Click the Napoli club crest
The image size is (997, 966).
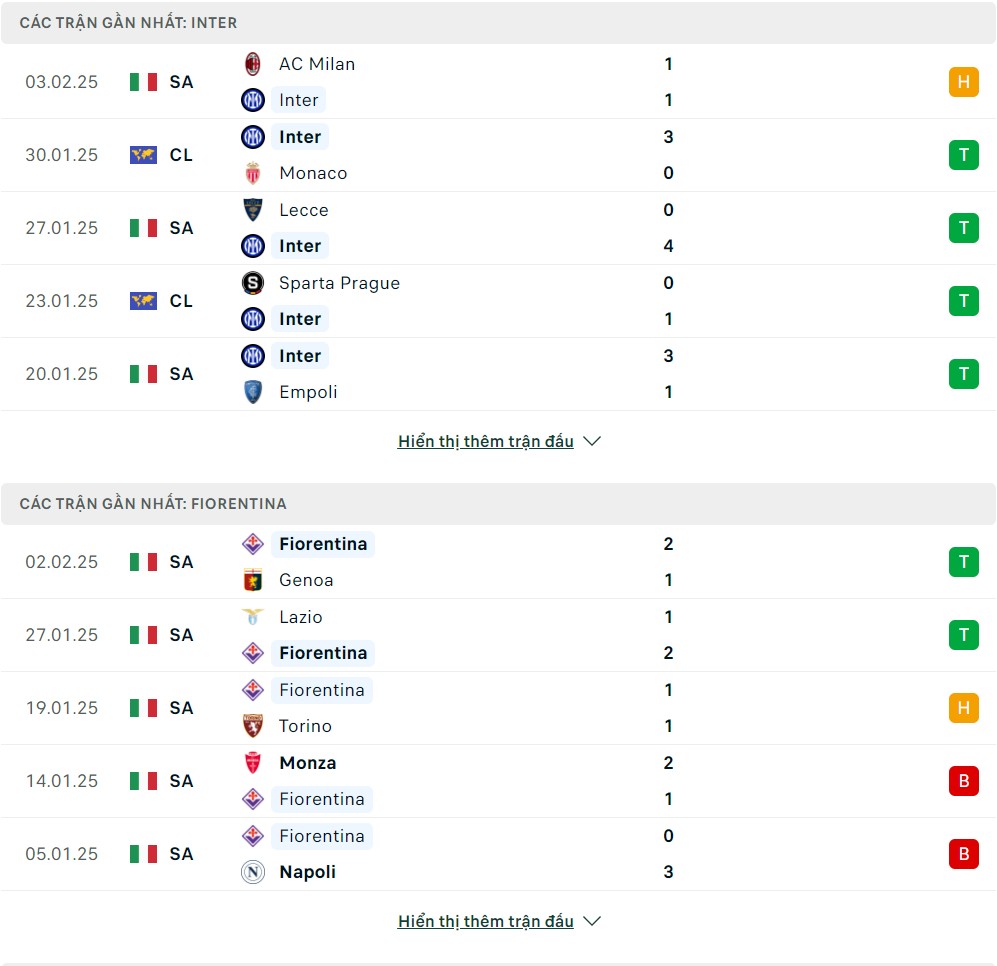coord(252,872)
